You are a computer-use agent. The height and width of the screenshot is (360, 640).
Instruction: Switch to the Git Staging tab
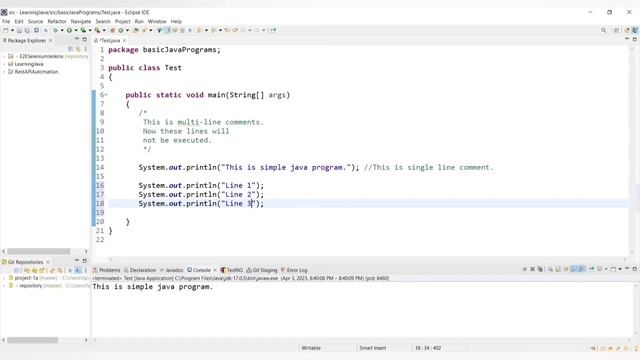[262, 270]
